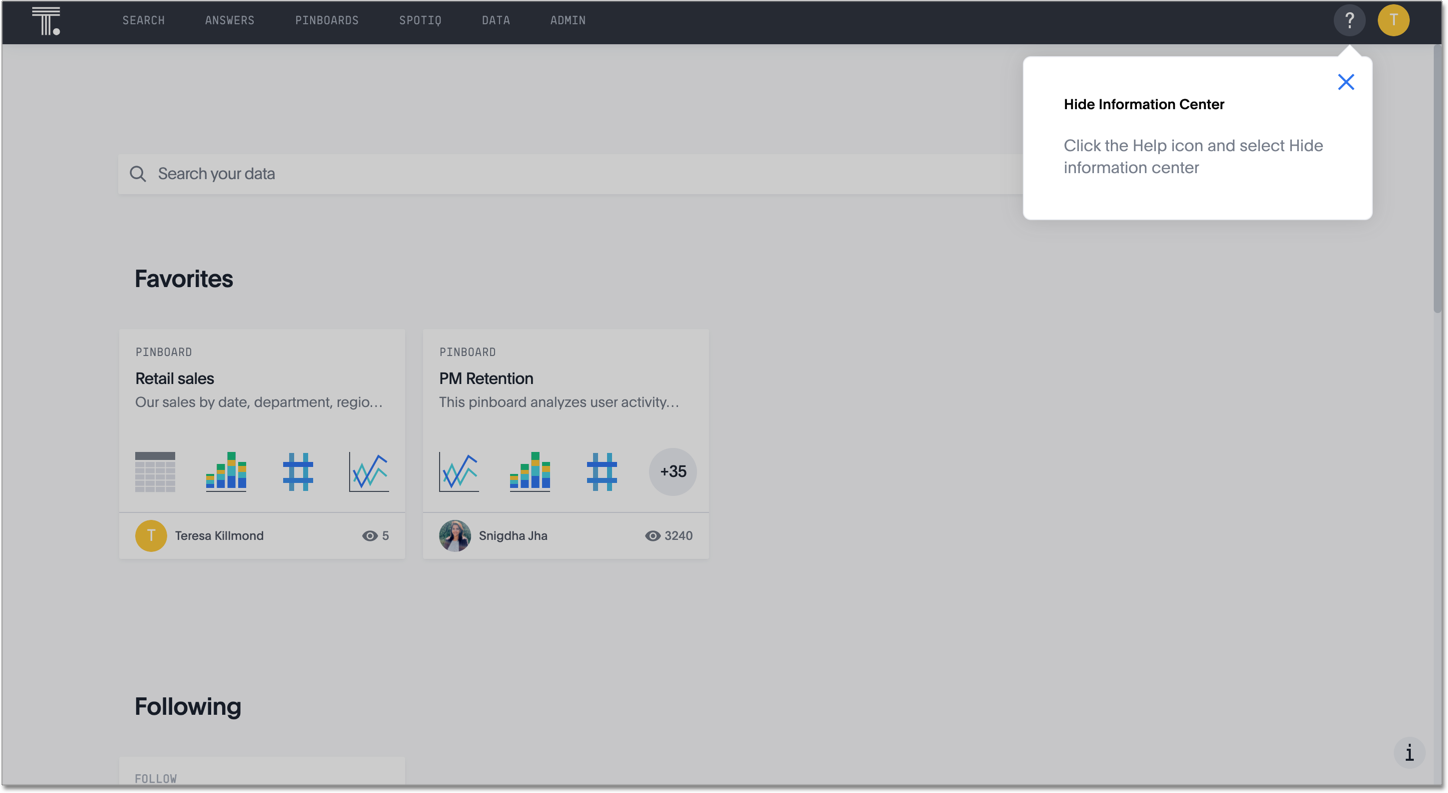Viewport: 1448px width, 793px height.
Task: Click Teresa Killmond's avatar on Retail sales card
Action: pyautogui.click(x=151, y=536)
